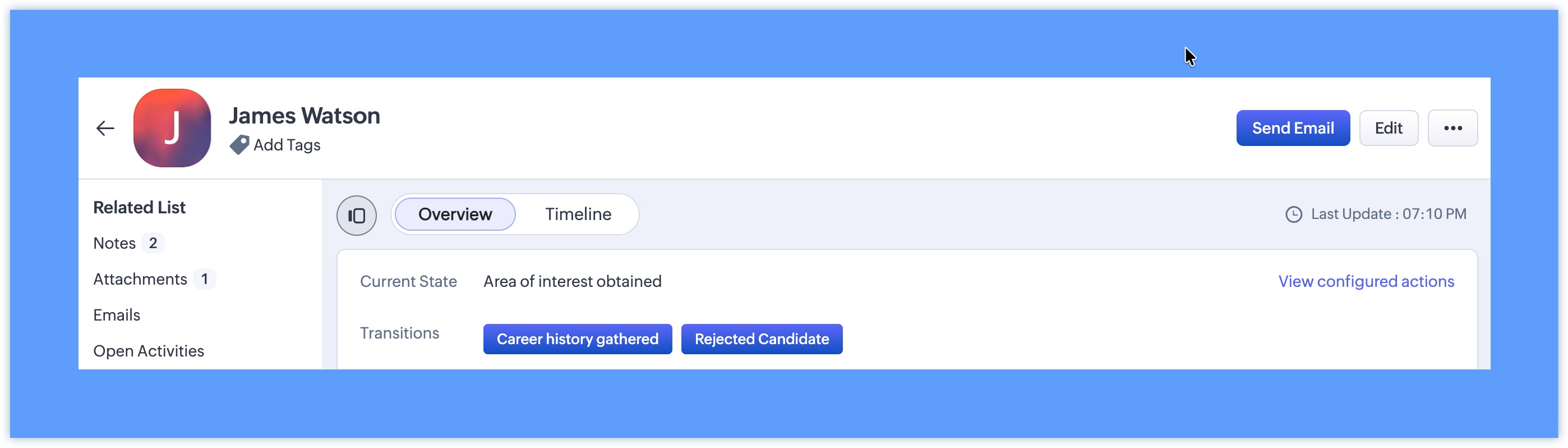Click the James Watson avatar thumbnail
Image resolution: width=1568 pixels, height=448 pixels.
[x=172, y=128]
